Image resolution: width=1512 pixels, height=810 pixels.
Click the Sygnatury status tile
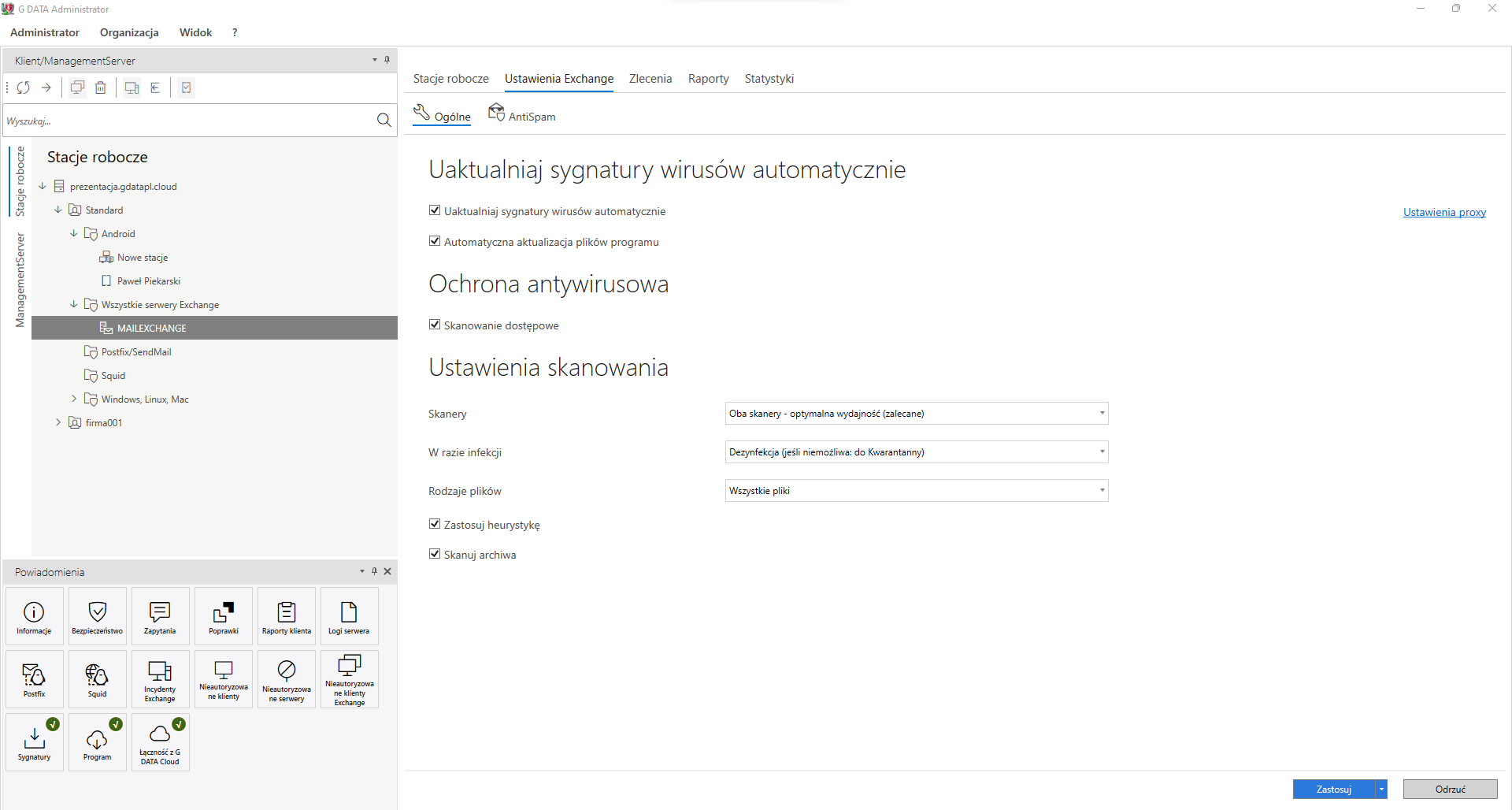(35, 742)
